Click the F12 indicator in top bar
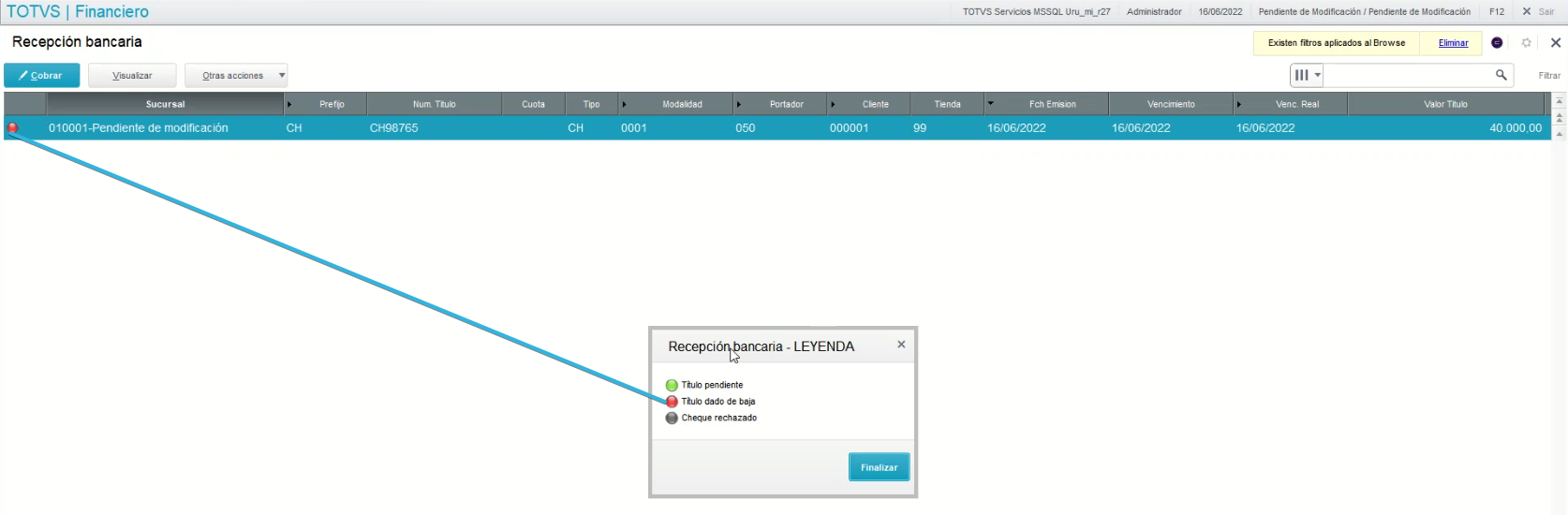 (1497, 12)
